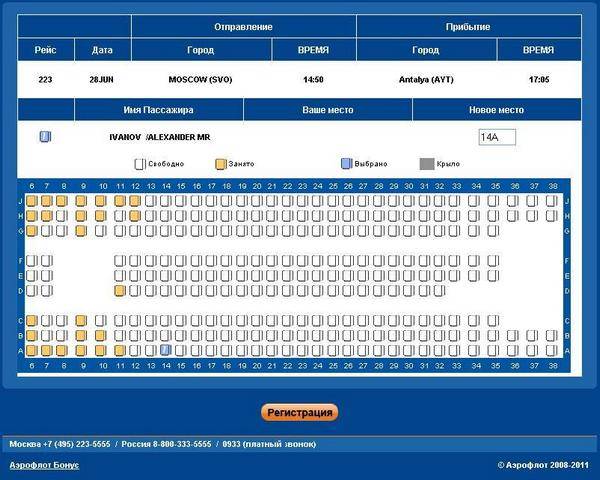
Task: Click the blue selected seat 14A
Action: (x=165, y=350)
